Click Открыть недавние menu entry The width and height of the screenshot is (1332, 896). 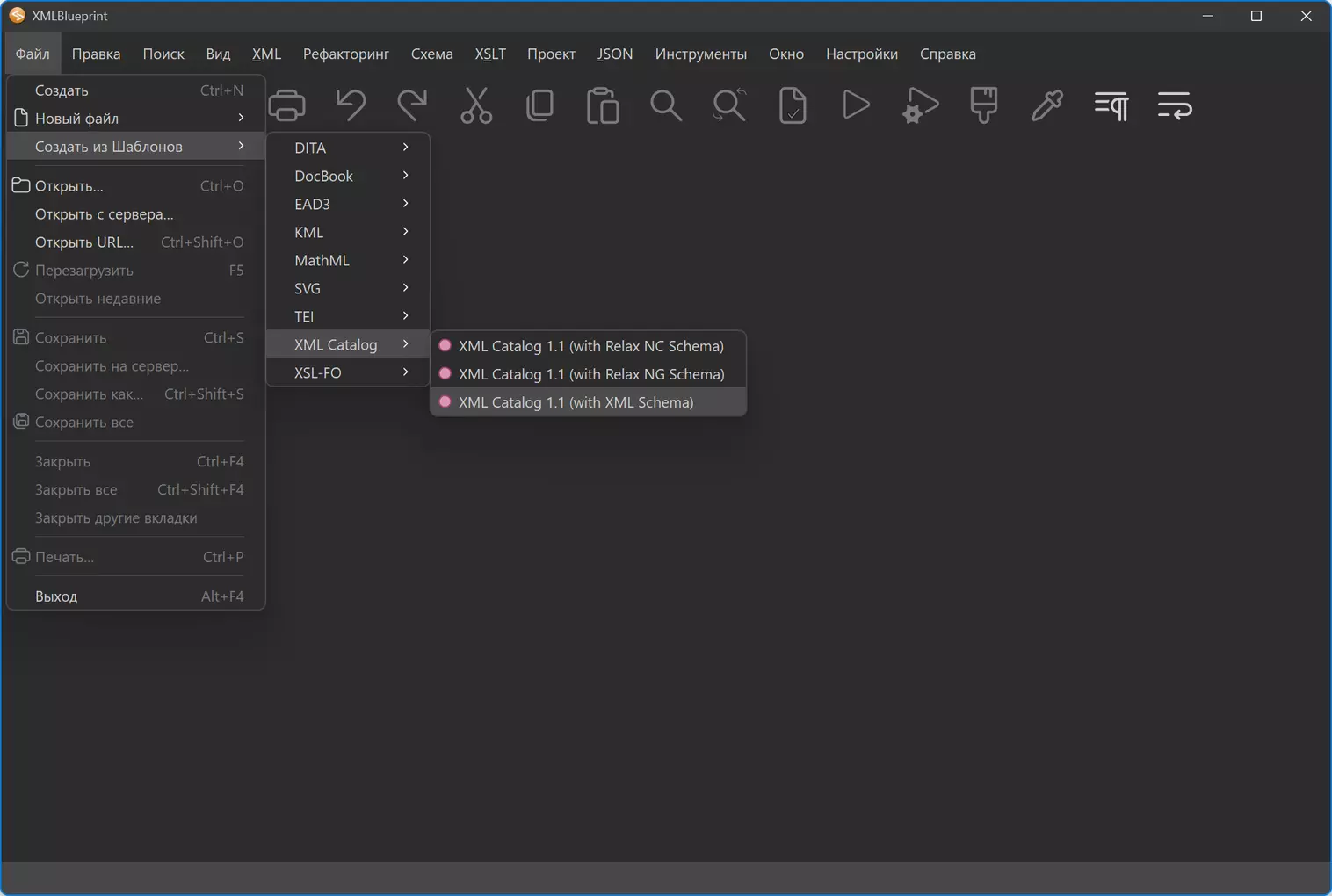pyautogui.click(x=136, y=299)
